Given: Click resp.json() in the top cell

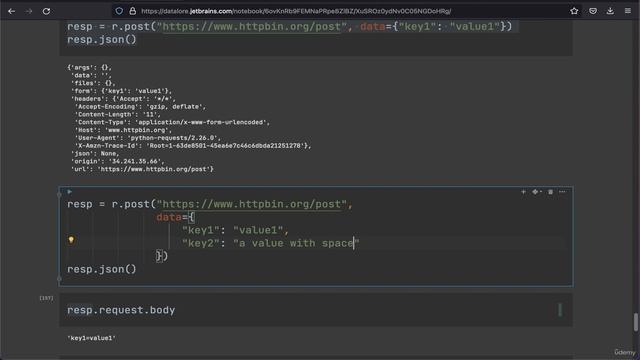Looking at the screenshot, I should 102,40.
